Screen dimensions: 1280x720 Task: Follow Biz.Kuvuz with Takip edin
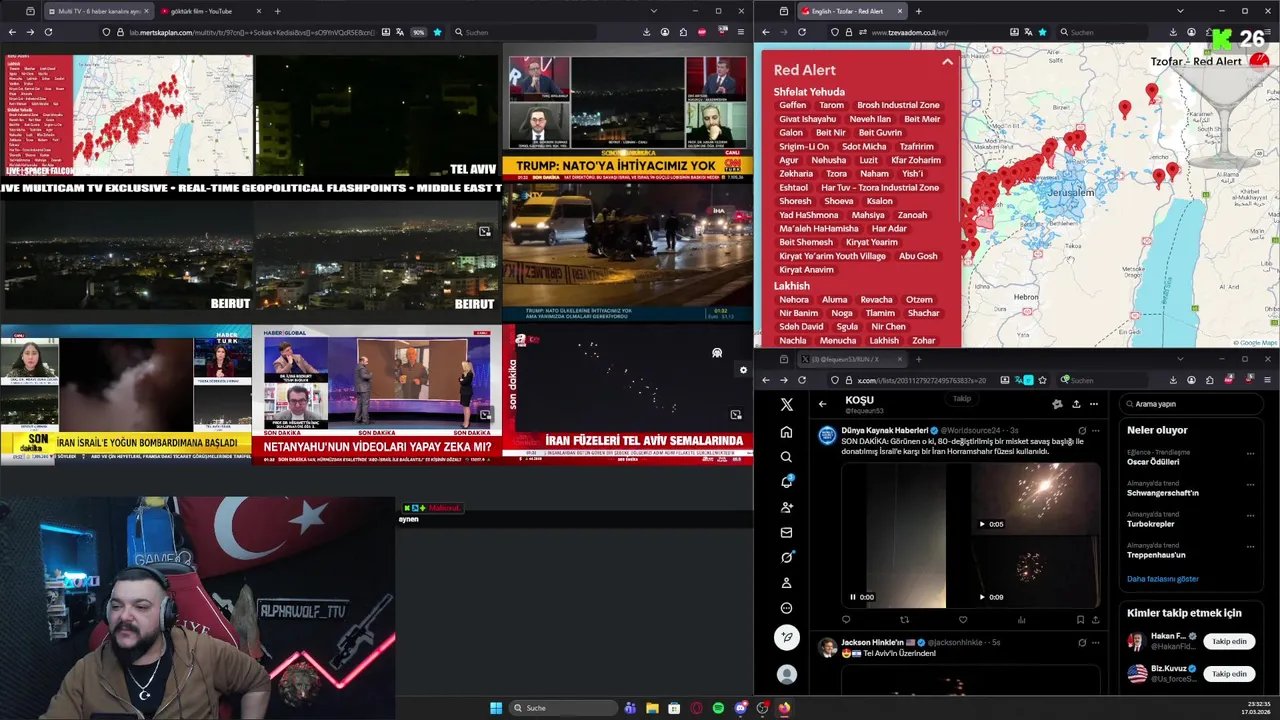pos(1229,674)
